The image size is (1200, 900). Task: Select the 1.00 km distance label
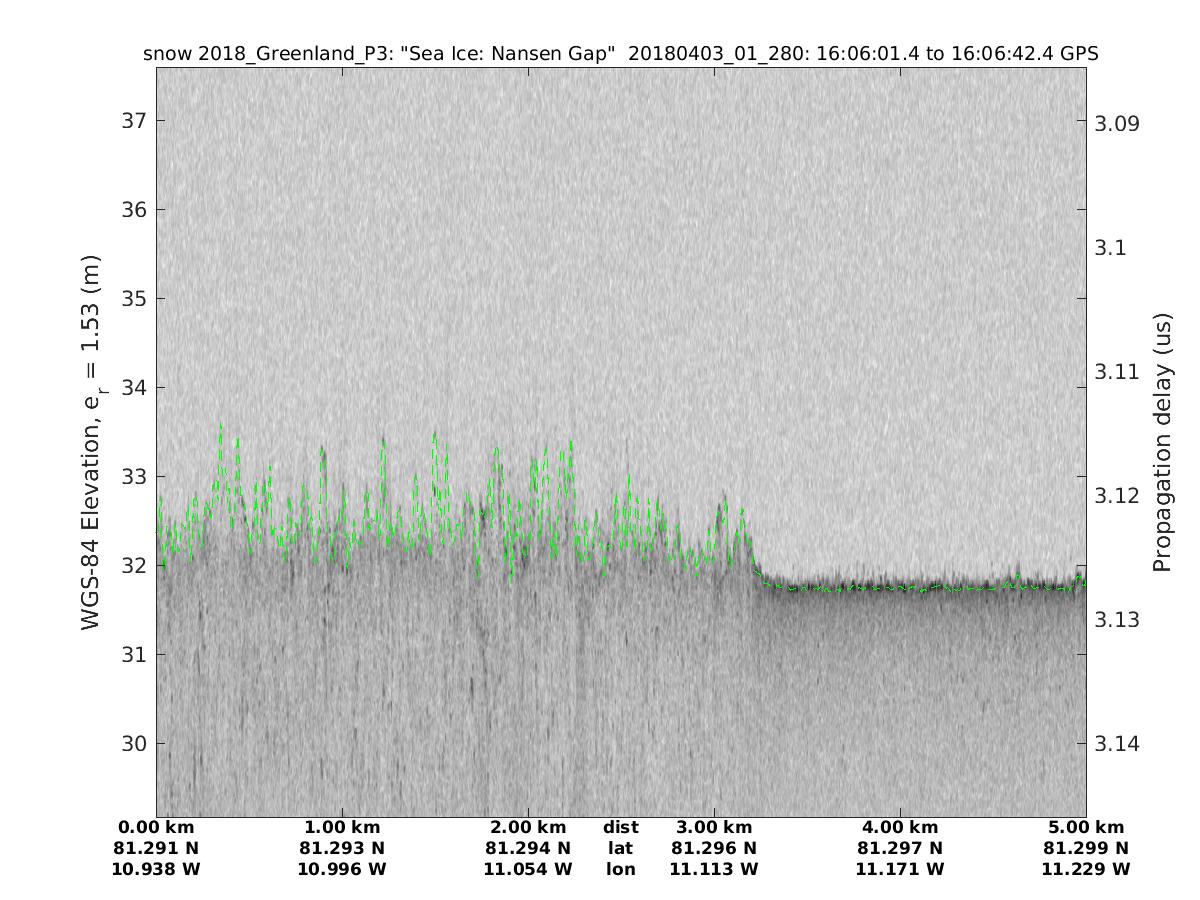(x=342, y=828)
